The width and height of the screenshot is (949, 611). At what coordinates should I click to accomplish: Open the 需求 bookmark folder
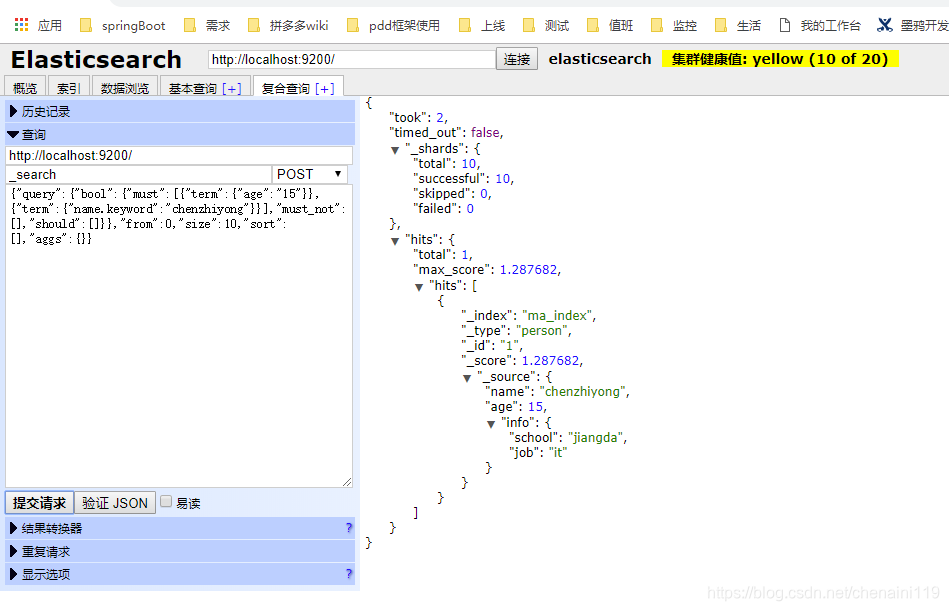[207, 25]
